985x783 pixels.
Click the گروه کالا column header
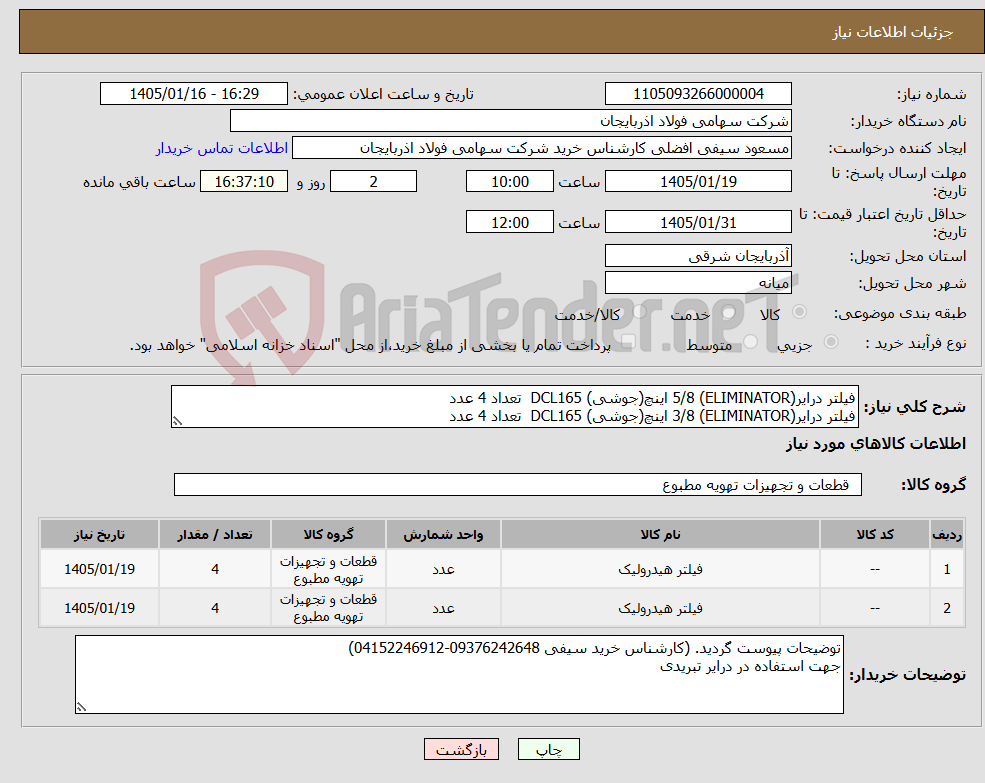[x=328, y=534]
